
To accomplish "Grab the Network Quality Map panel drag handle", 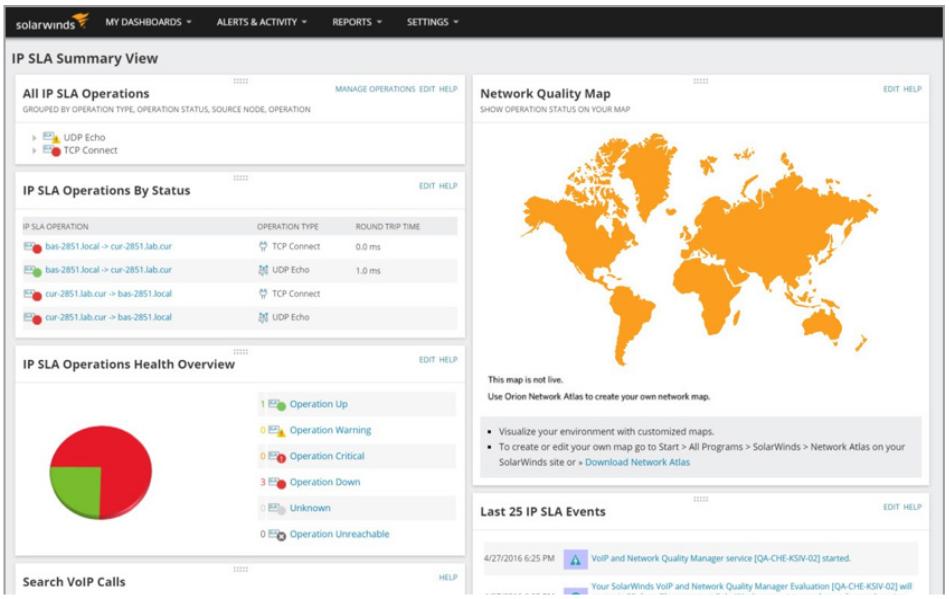I will (700, 81).
